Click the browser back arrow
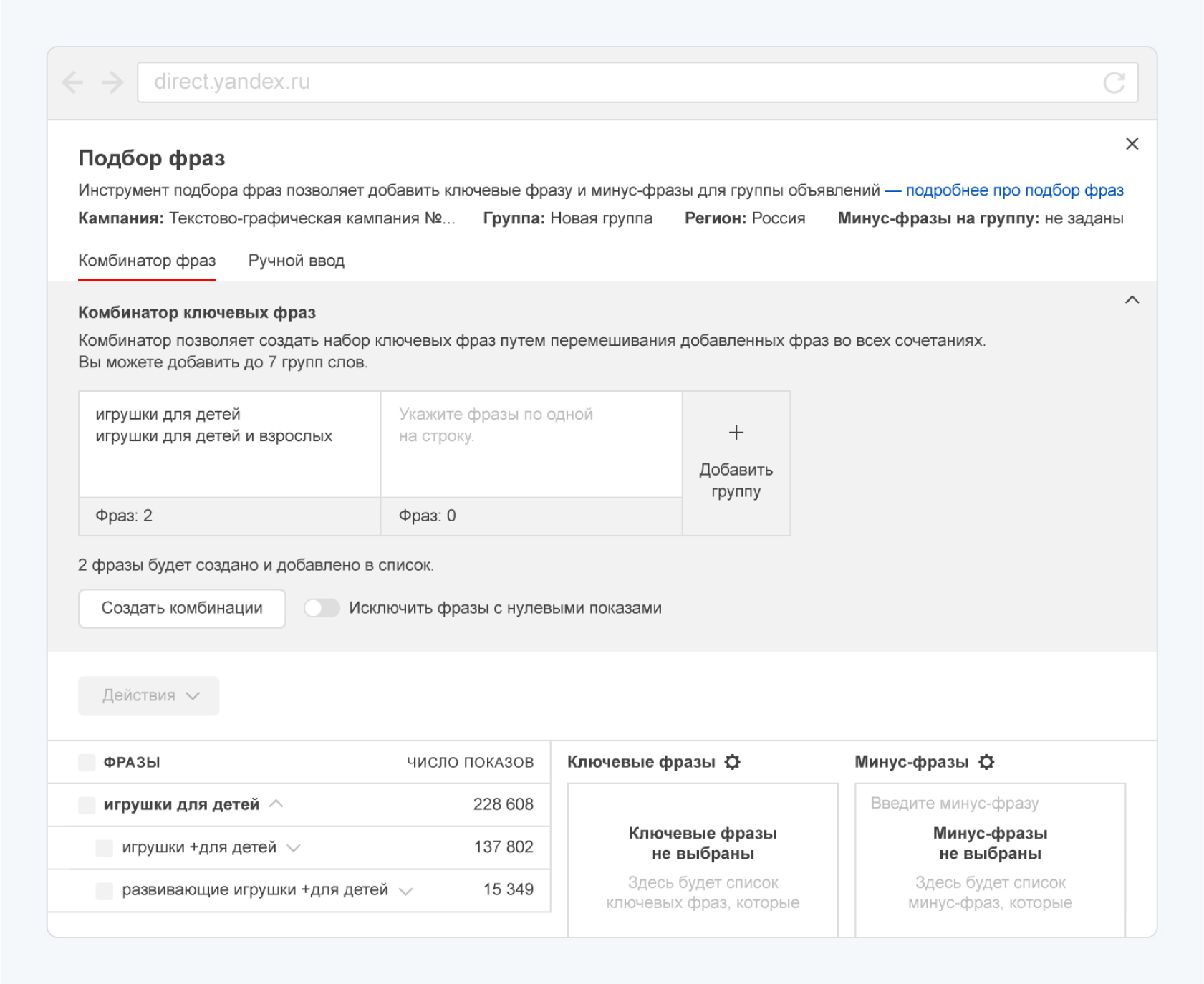This screenshot has width=1204, height=984. pos(72,82)
